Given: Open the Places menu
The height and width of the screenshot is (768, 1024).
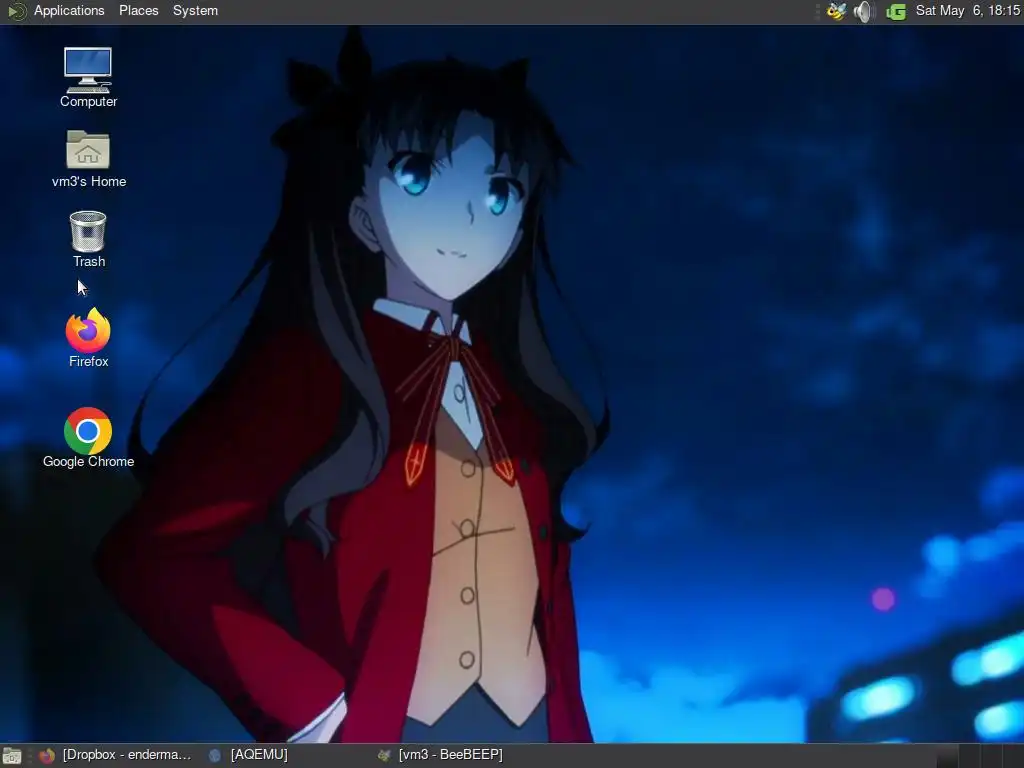Looking at the screenshot, I should tap(138, 10).
